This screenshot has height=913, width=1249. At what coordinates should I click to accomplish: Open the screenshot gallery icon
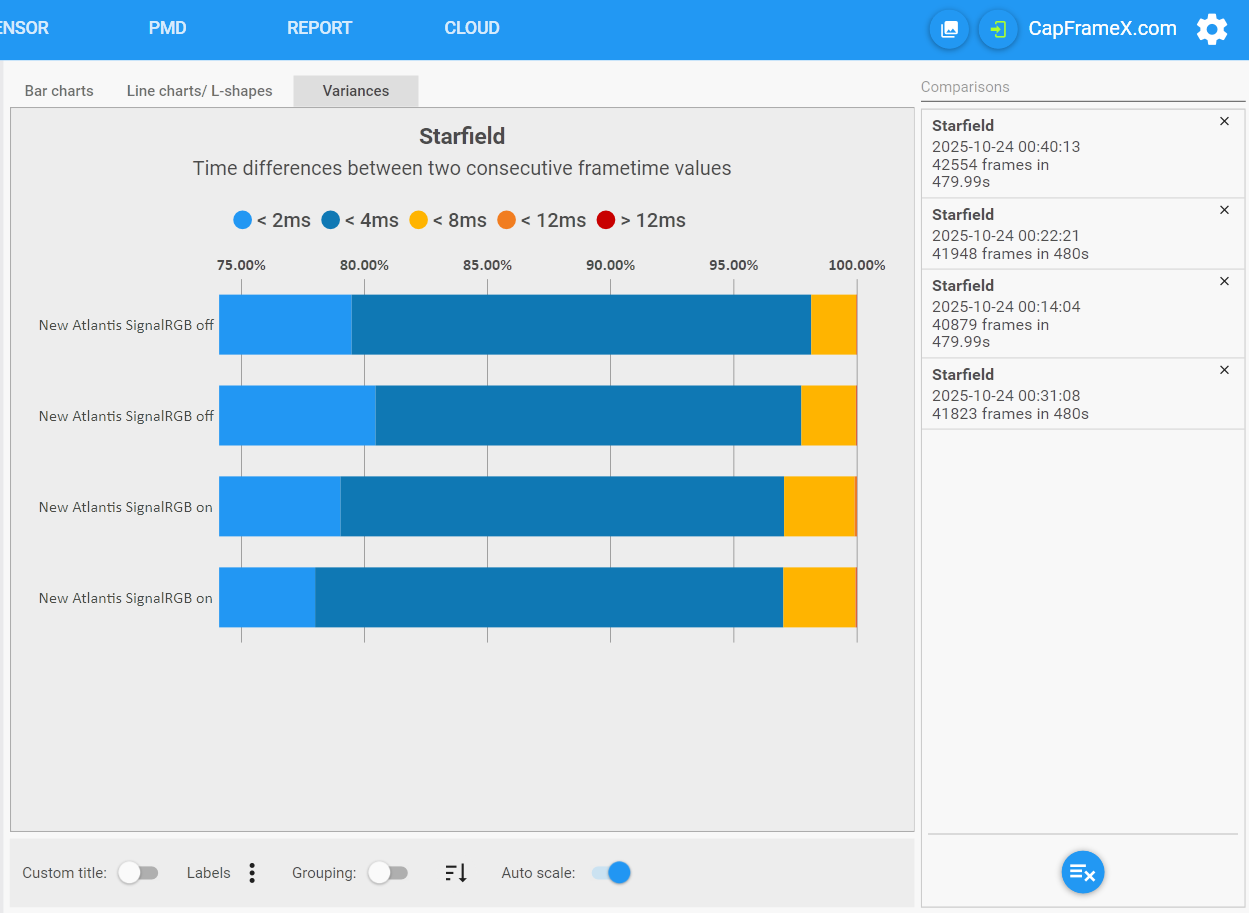(x=949, y=29)
